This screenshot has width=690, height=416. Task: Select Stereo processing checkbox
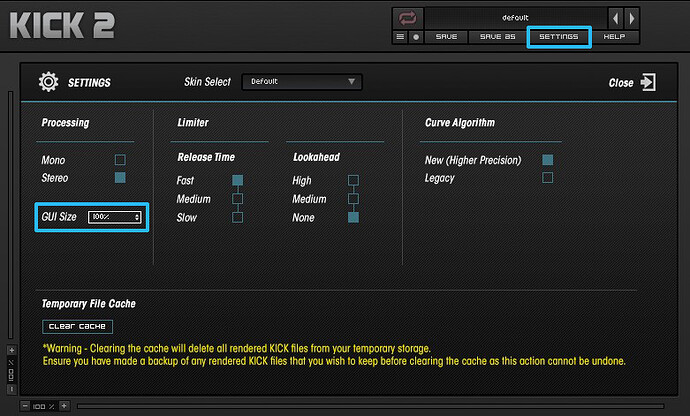coord(120,177)
